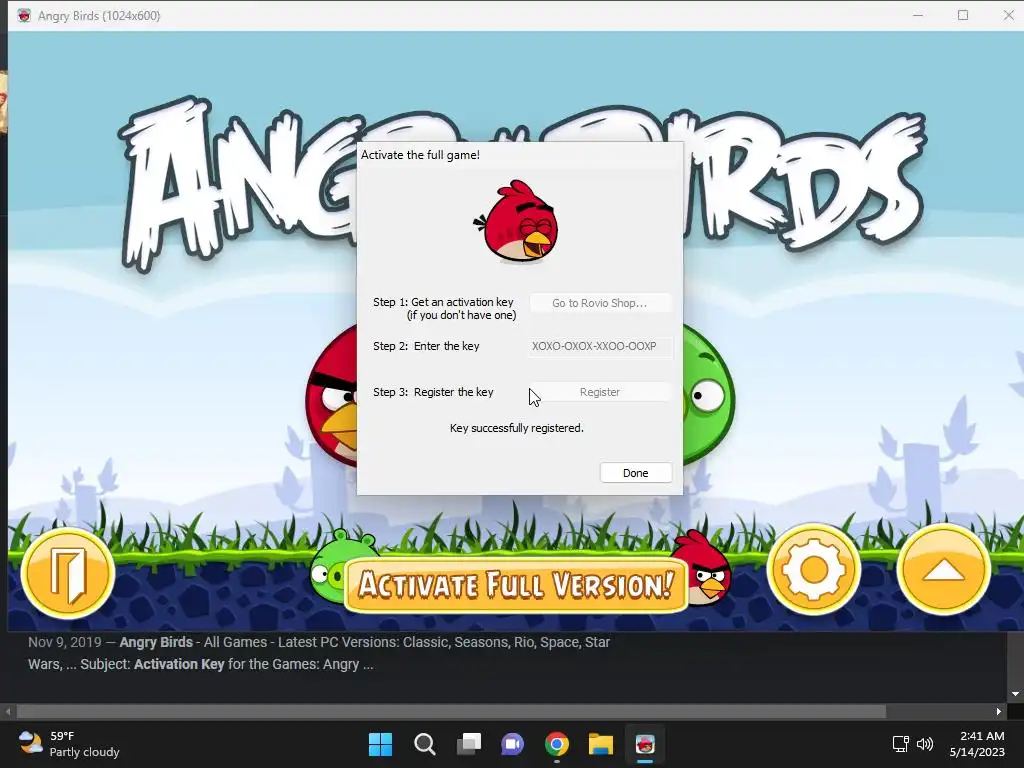Click the Done button in activation dialog
This screenshot has height=768, width=1024.
[635, 473]
